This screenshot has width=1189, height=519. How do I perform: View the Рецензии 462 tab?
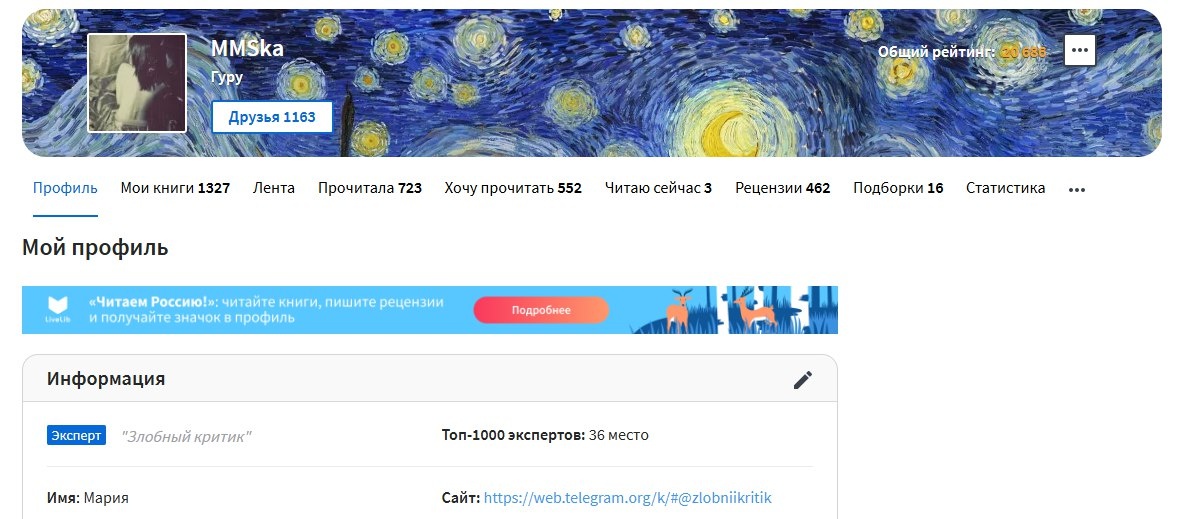(783, 188)
